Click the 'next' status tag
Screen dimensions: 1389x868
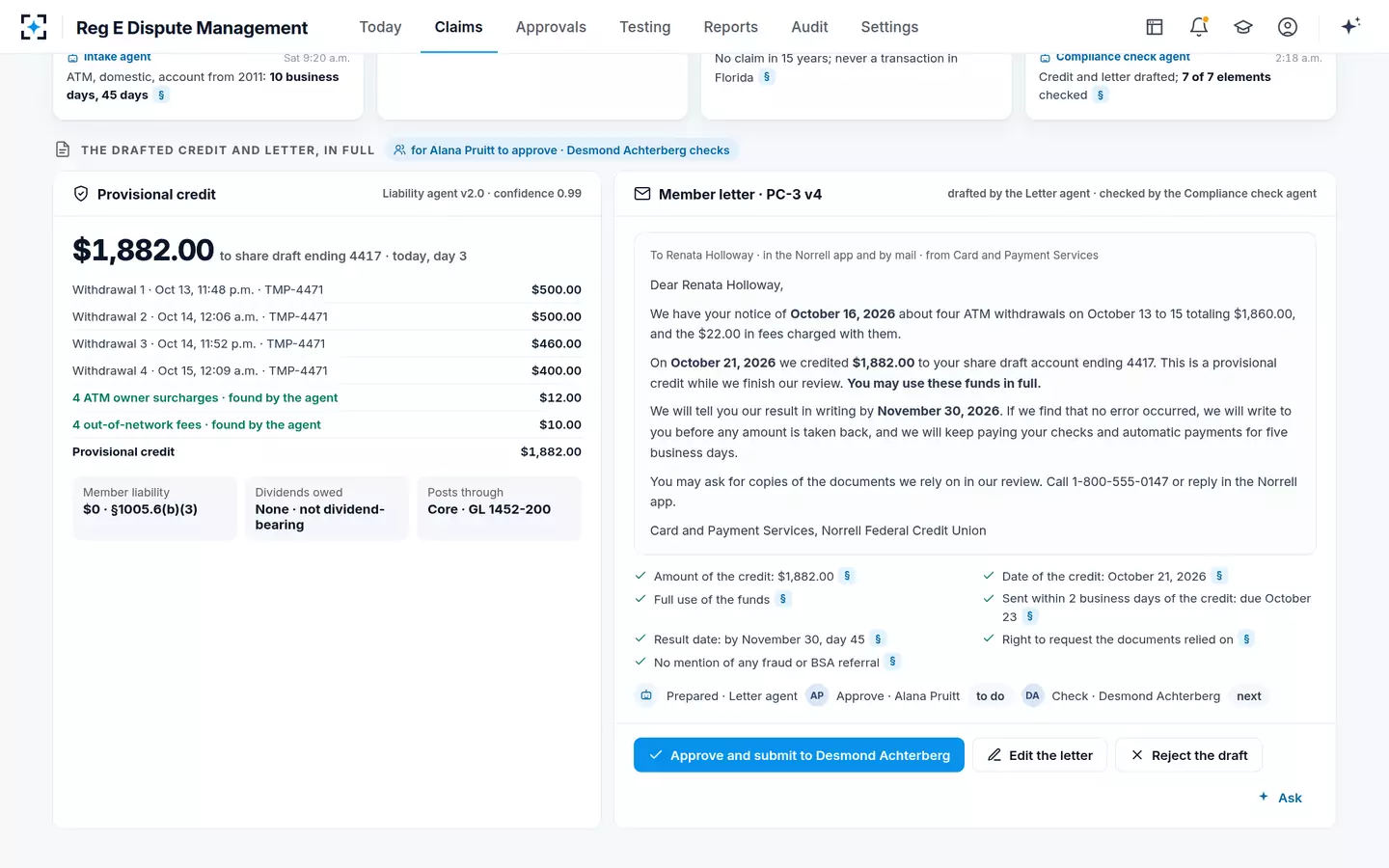[x=1249, y=695]
